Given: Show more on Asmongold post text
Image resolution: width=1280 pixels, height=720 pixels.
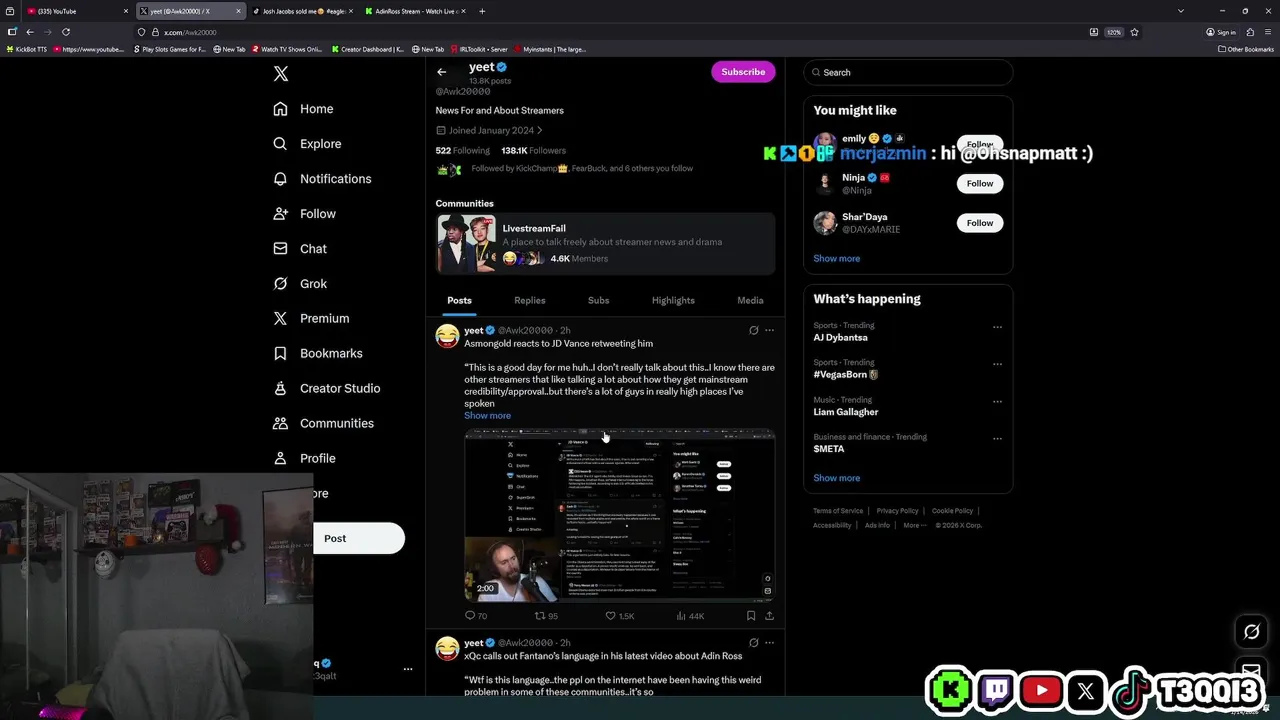Looking at the screenshot, I should 487,416.
